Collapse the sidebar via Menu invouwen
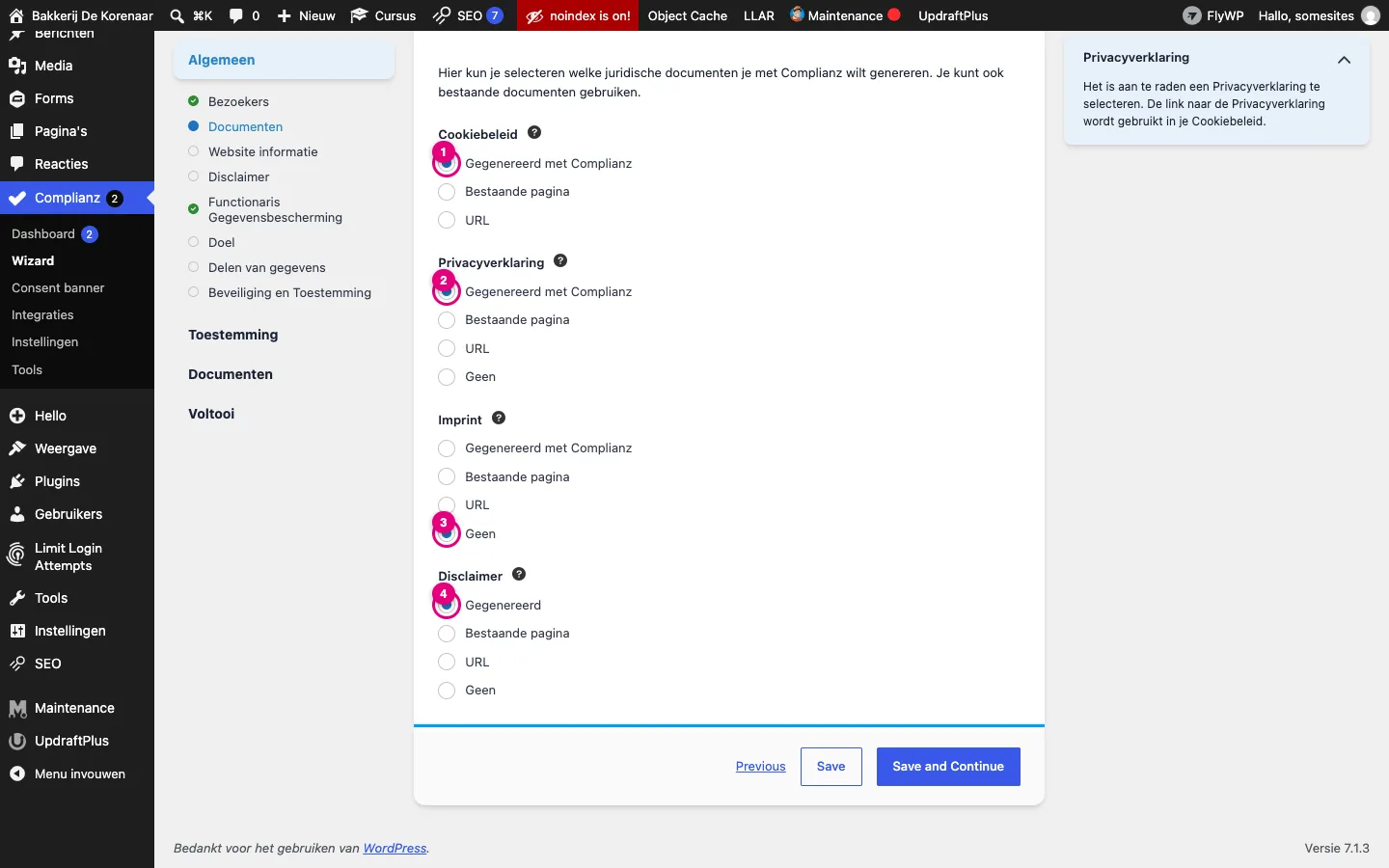This screenshot has width=1389, height=868. click(x=77, y=773)
